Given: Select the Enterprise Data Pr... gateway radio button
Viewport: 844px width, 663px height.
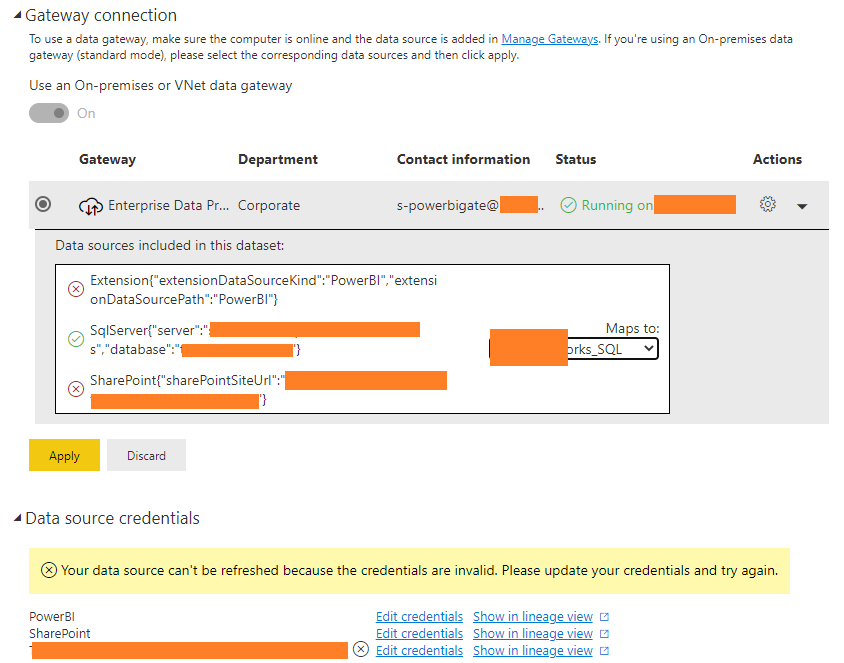Looking at the screenshot, I should [43, 204].
